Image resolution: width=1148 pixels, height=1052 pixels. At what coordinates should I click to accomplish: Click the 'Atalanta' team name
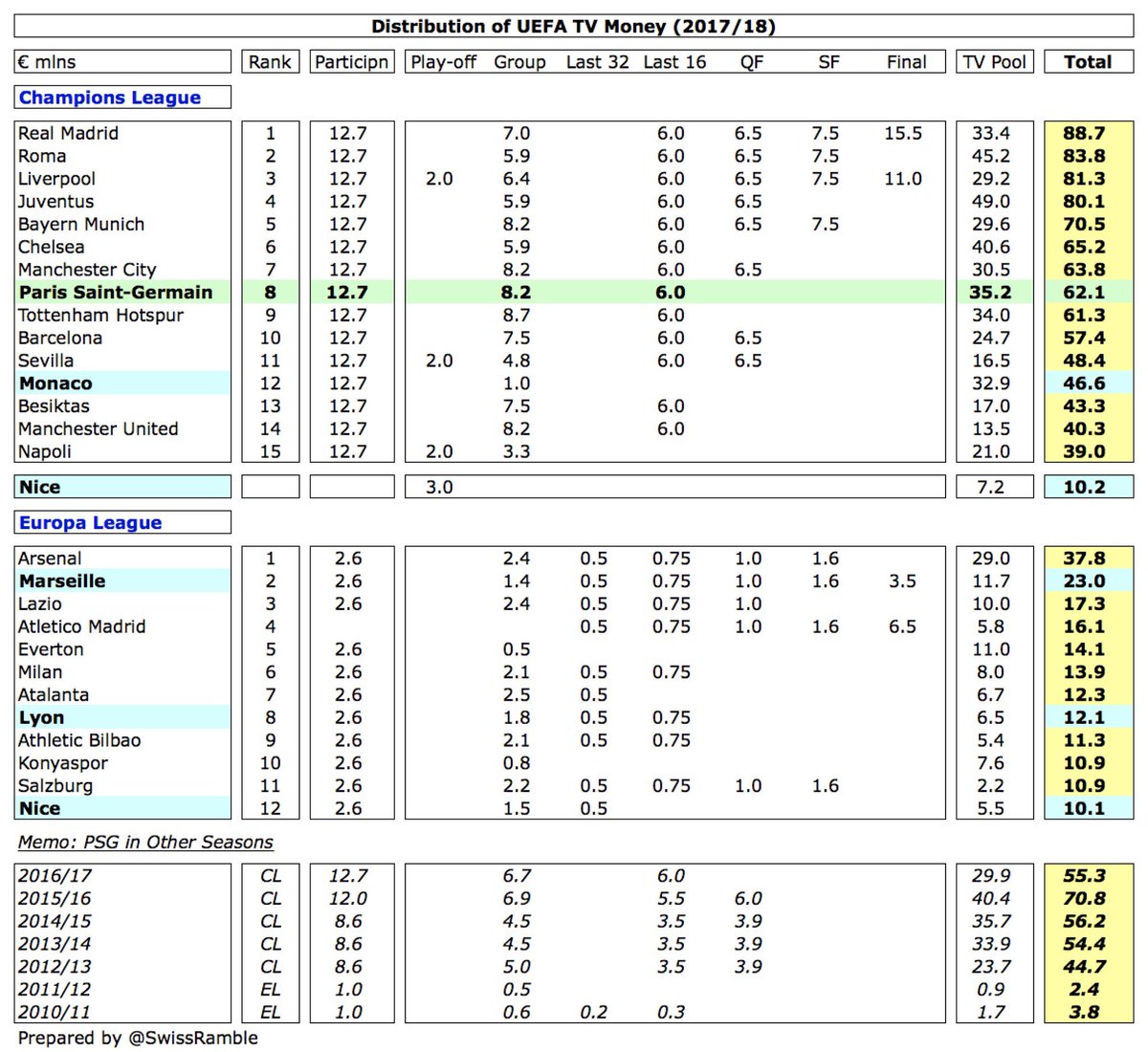tap(54, 695)
